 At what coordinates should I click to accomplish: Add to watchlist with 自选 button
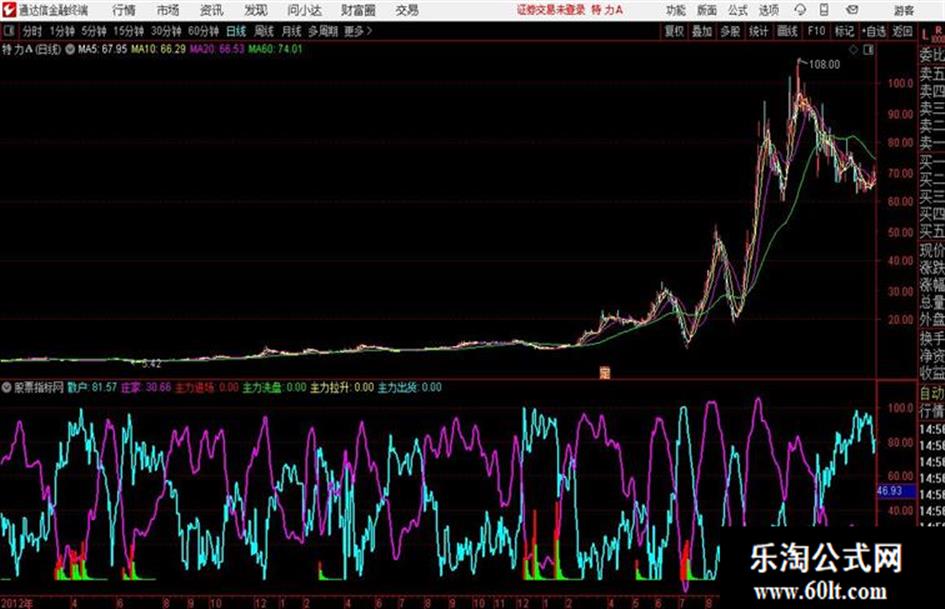point(874,31)
